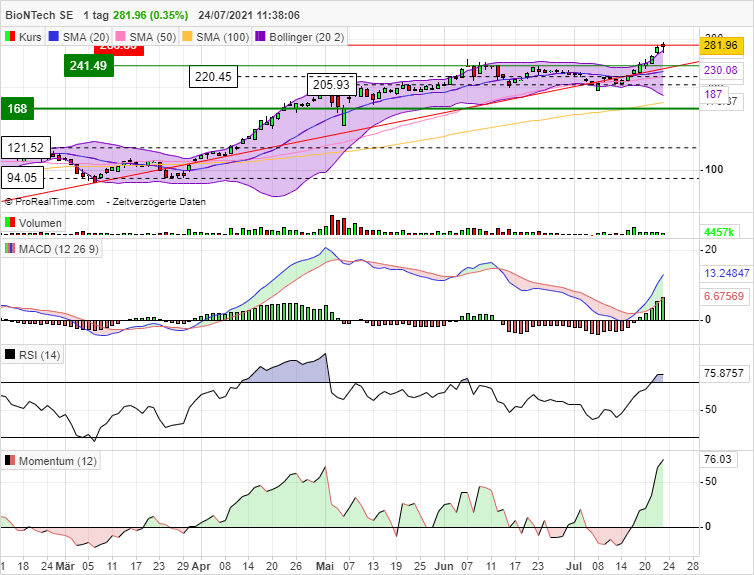Select the SMA (20) legend label
754x575 pixels.
86,37
